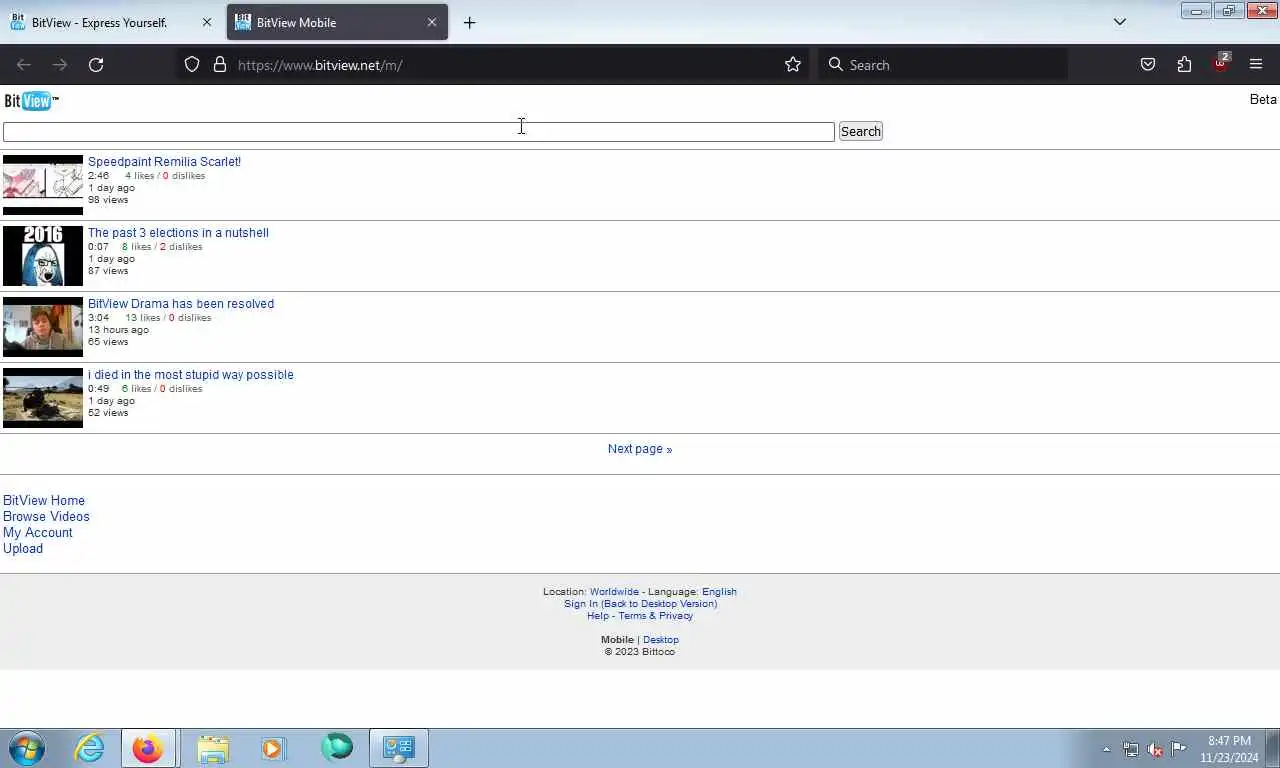Click the Beta label

click(1263, 100)
